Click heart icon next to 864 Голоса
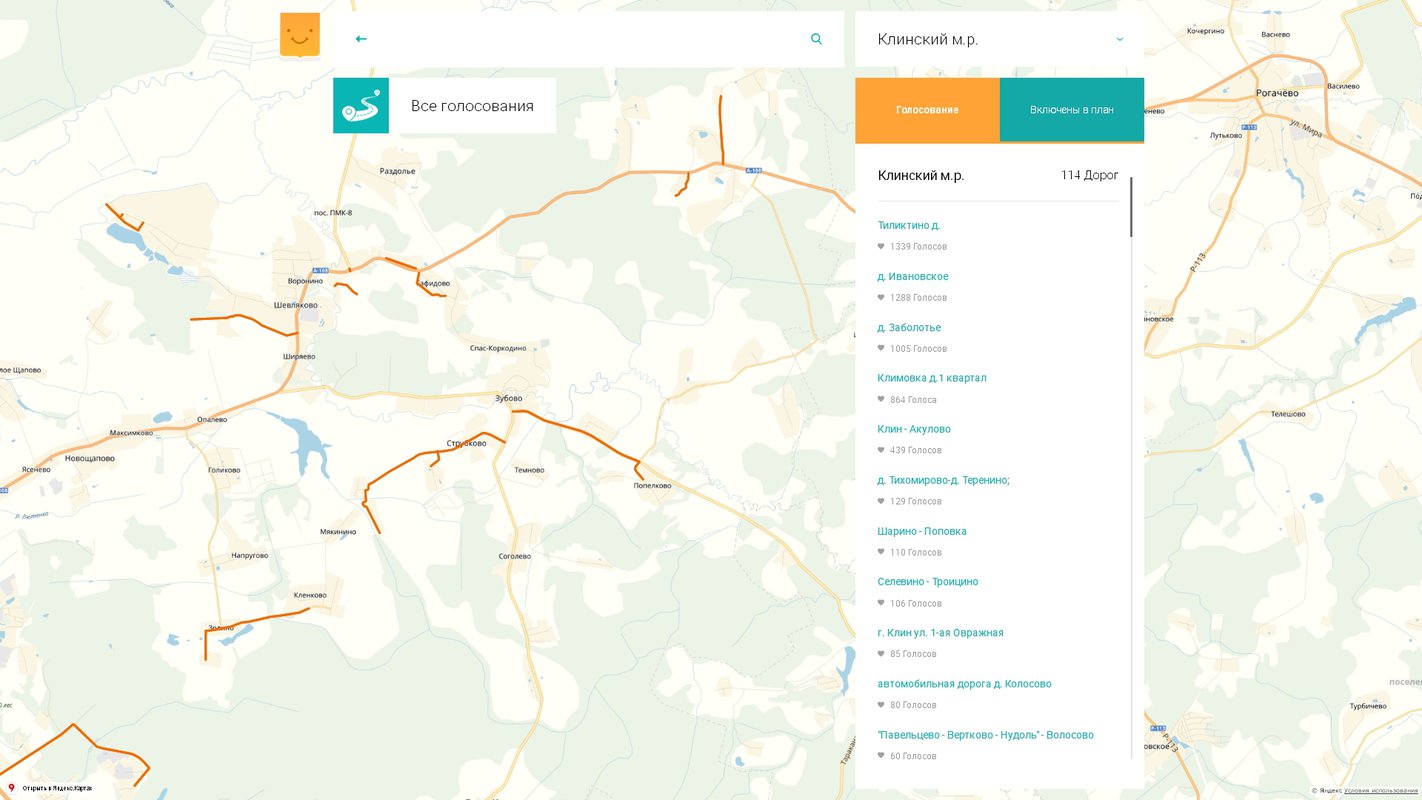 881,399
